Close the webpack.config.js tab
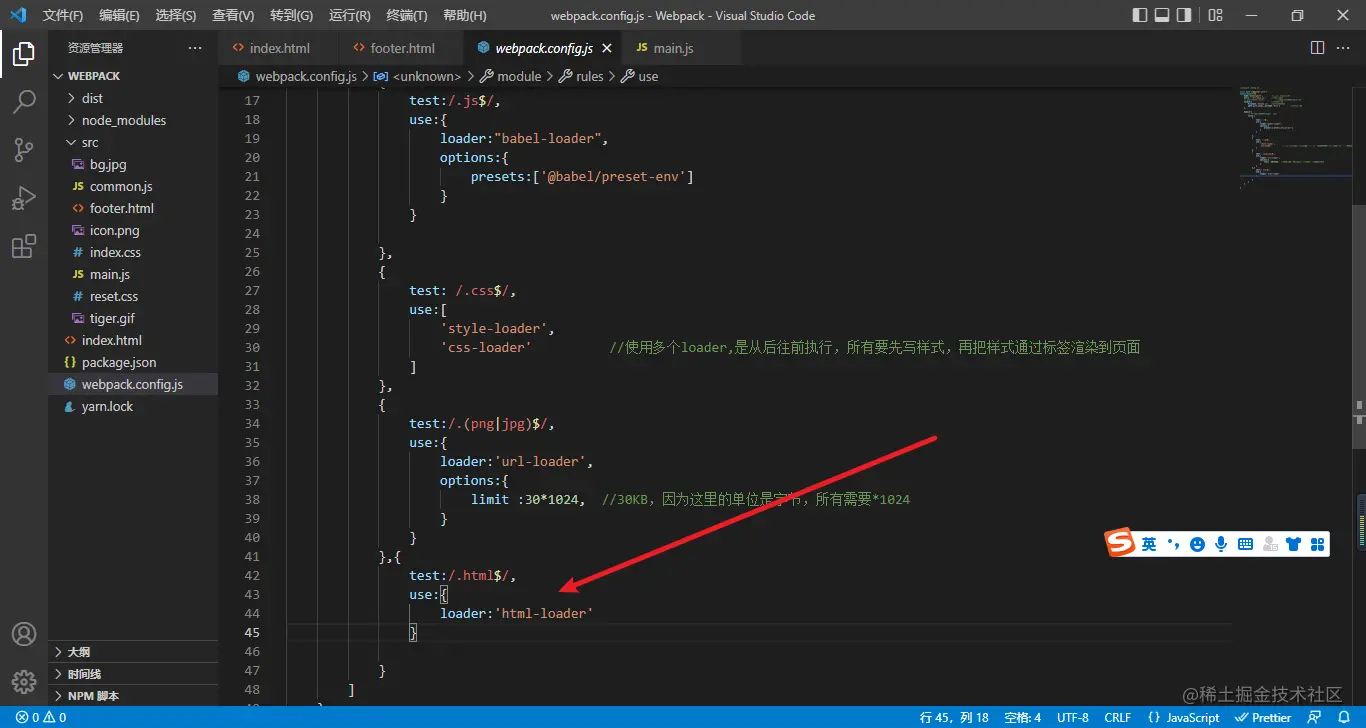 [607, 48]
